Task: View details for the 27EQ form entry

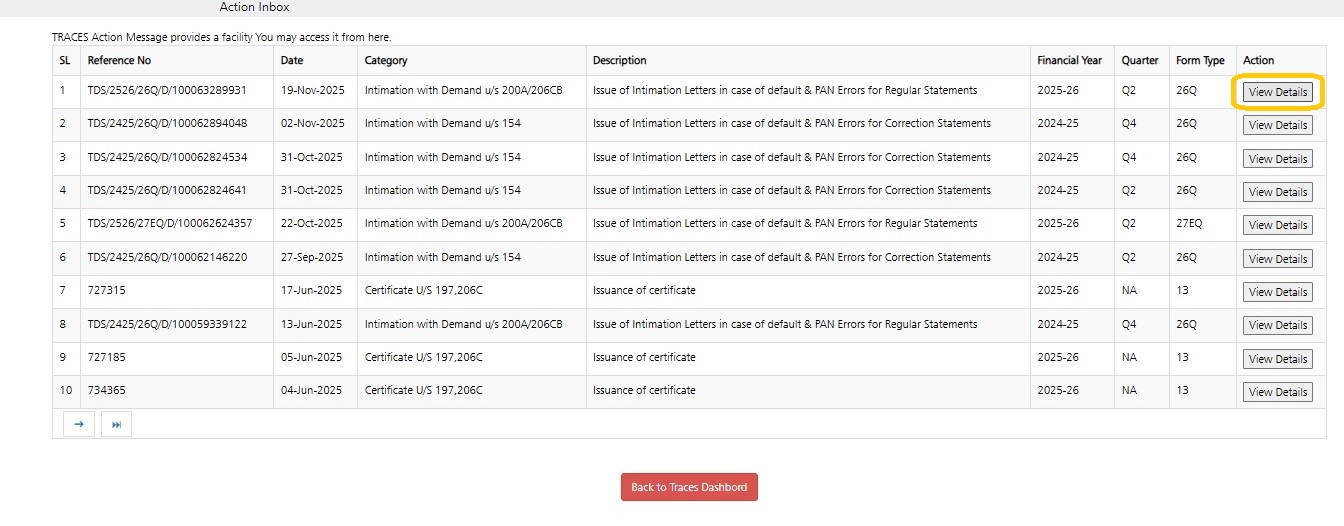Action: [x=1277, y=225]
